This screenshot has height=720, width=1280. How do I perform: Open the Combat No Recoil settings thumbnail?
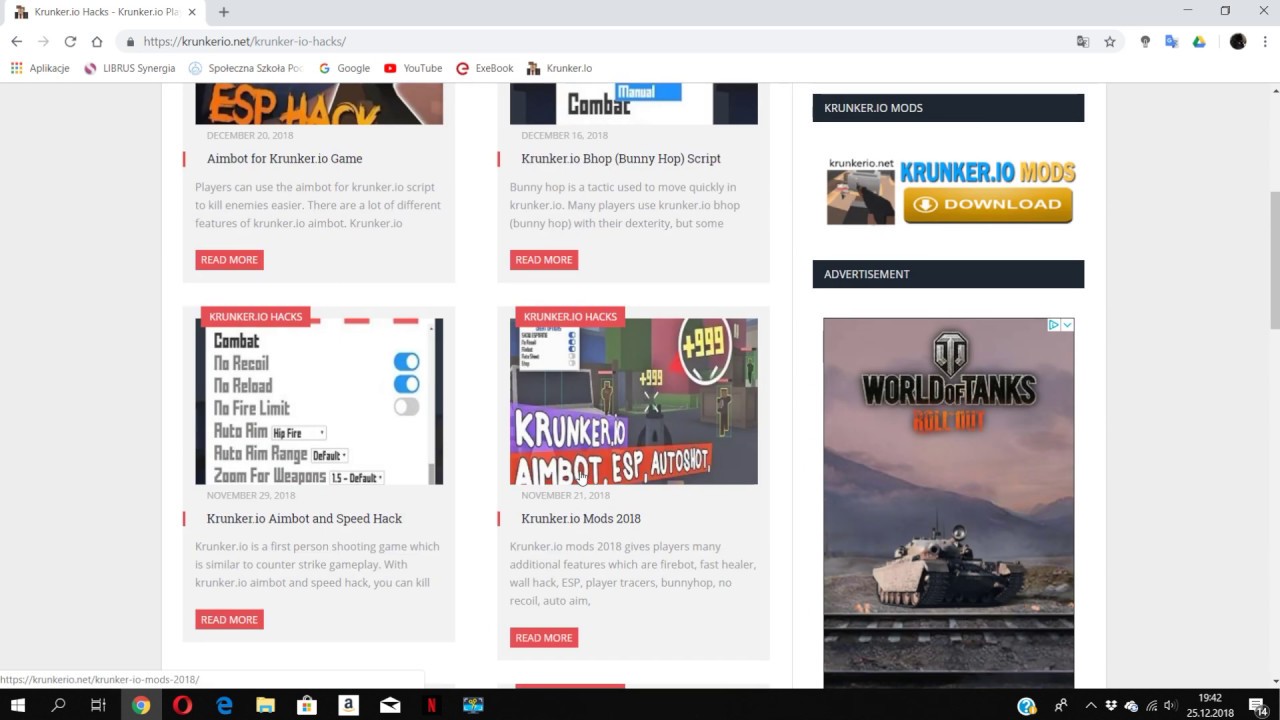[x=319, y=402]
